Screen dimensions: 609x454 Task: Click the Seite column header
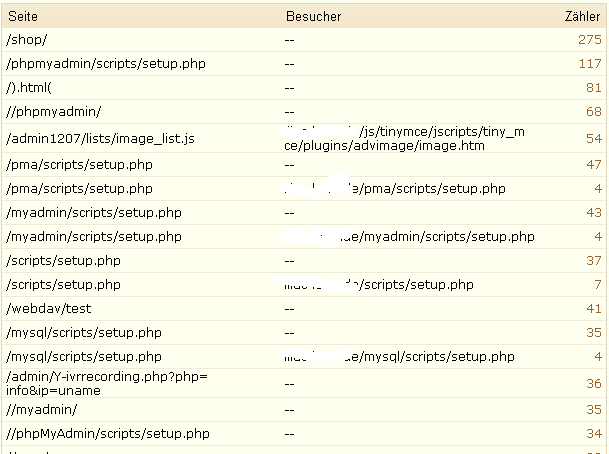point(24,16)
